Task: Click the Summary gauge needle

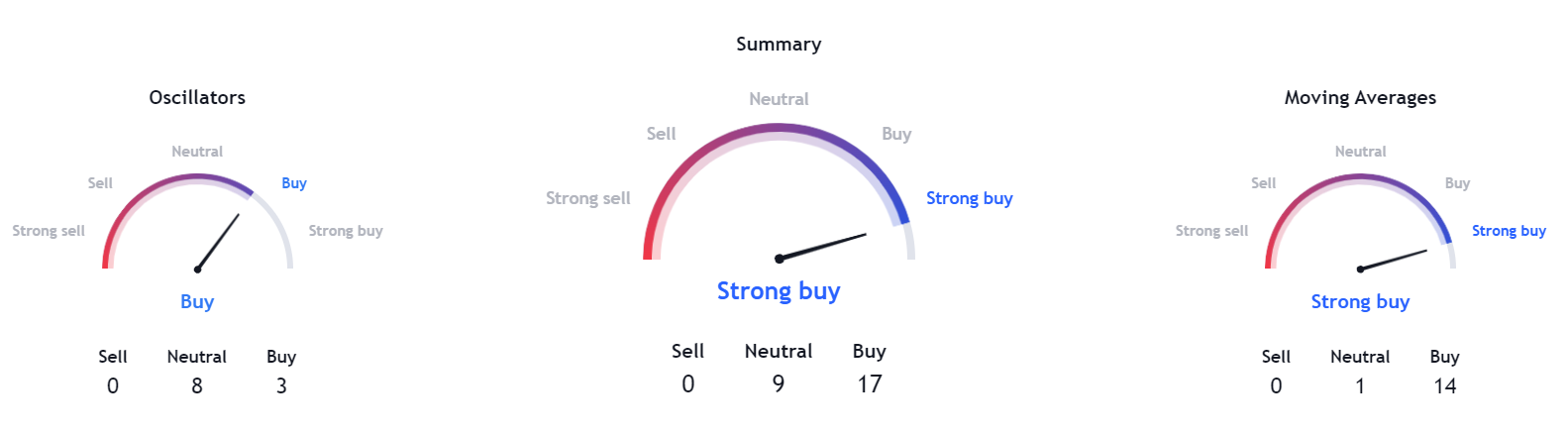Action: tap(822, 247)
